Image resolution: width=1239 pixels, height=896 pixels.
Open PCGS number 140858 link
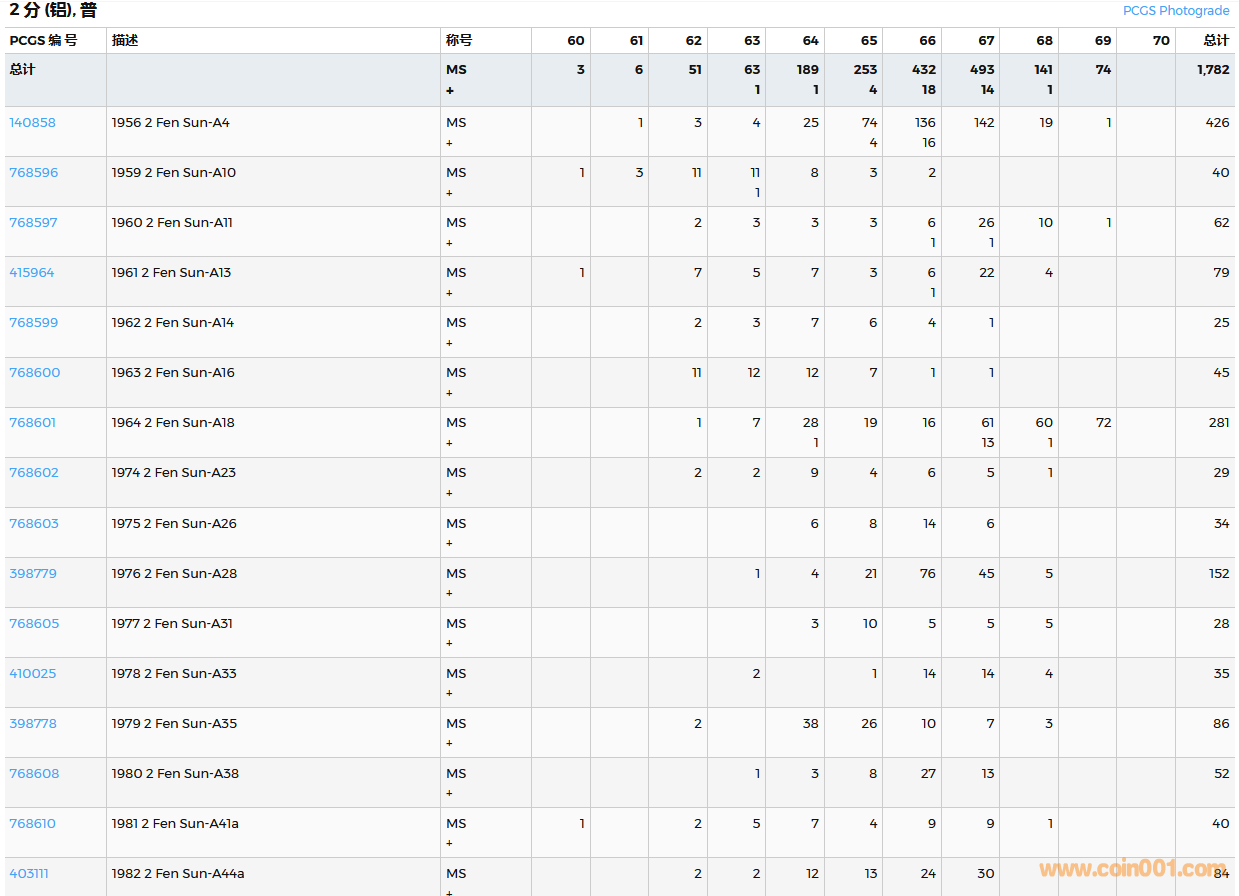(x=33, y=123)
